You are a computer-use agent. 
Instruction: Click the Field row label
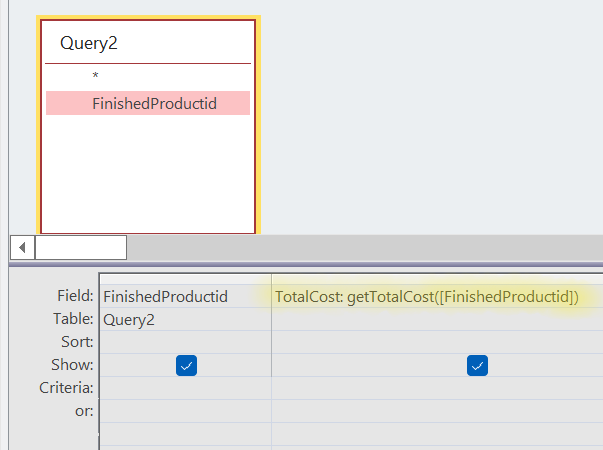coord(76,297)
